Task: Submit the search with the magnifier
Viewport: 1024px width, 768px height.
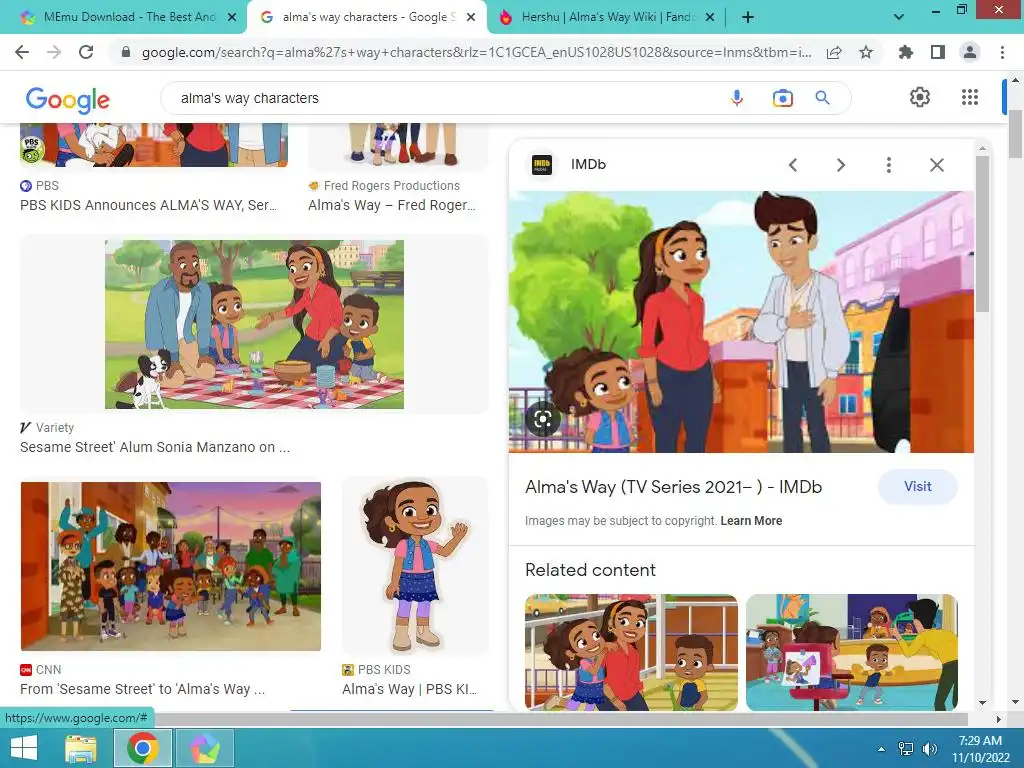Action: coord(823,98)
